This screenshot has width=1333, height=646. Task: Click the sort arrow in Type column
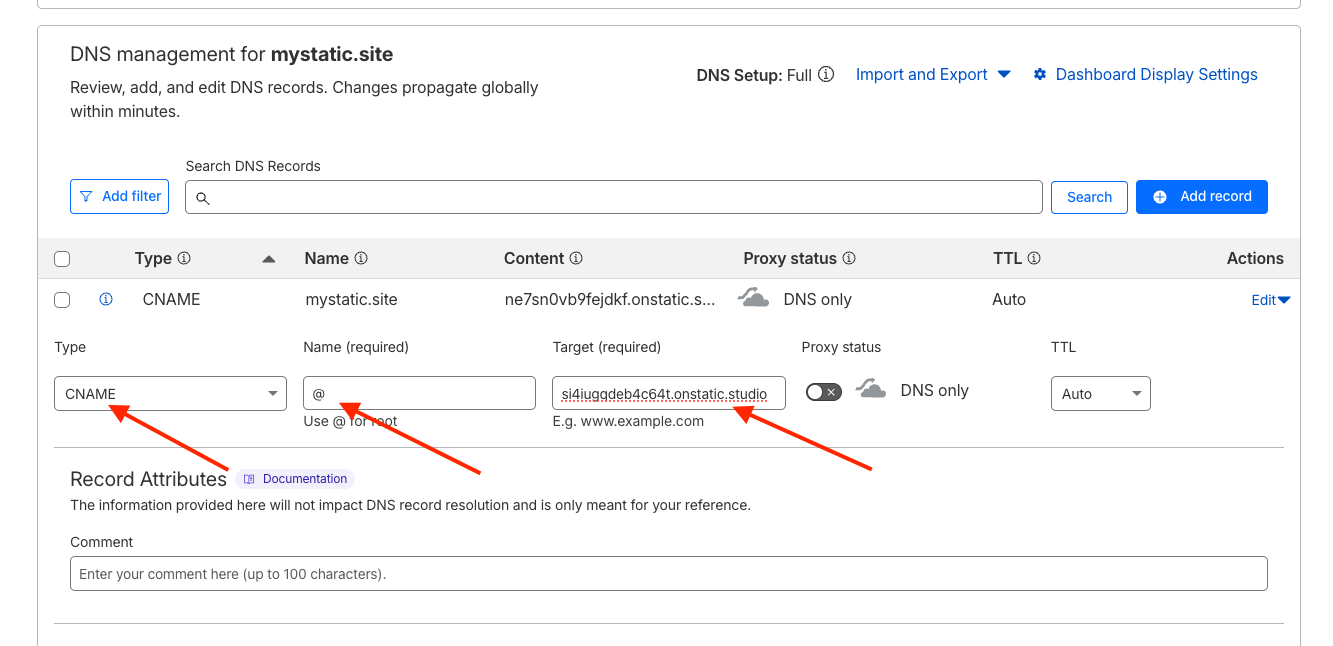click(x=268, y=259)
